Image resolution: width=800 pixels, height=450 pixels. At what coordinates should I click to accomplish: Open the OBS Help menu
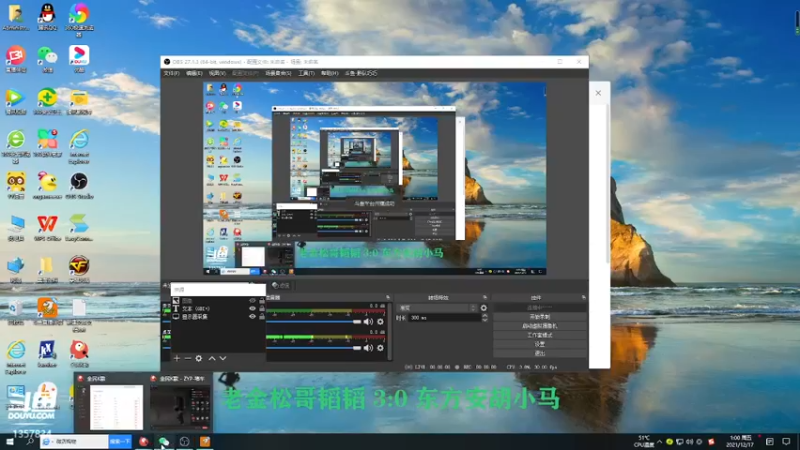pos(330,73)
